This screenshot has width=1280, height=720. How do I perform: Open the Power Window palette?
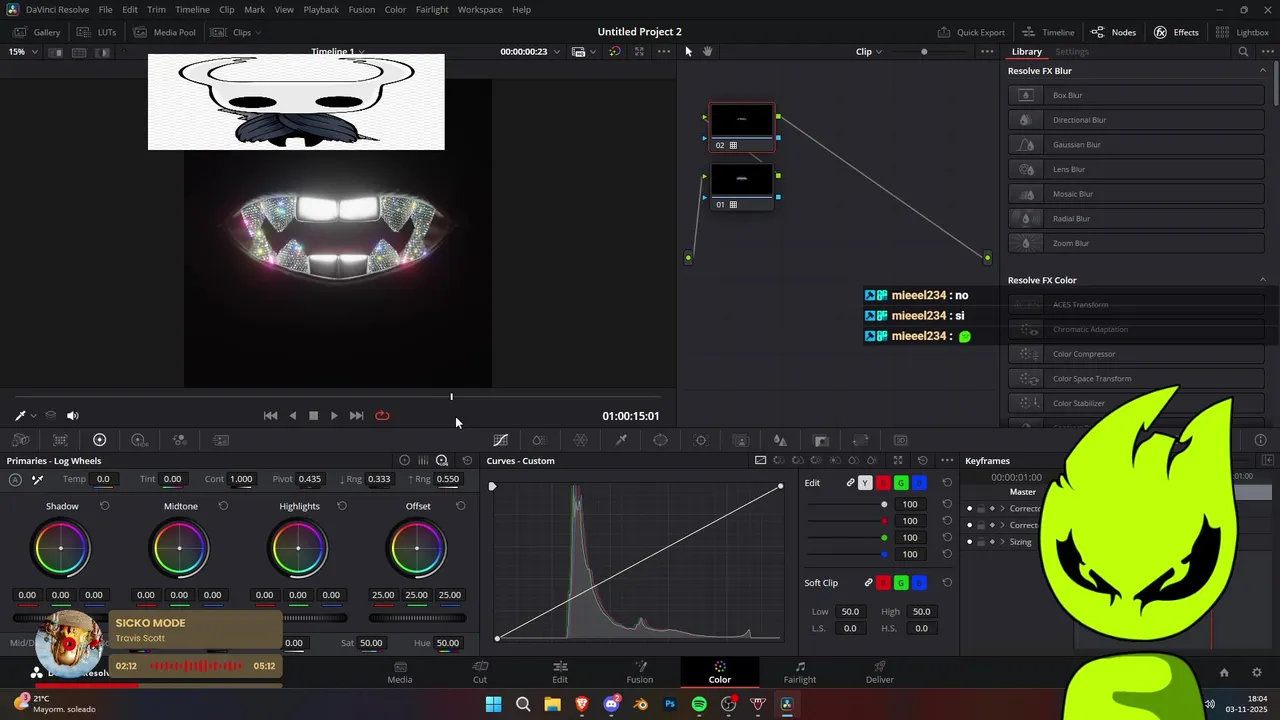click(x=660, y=440)
